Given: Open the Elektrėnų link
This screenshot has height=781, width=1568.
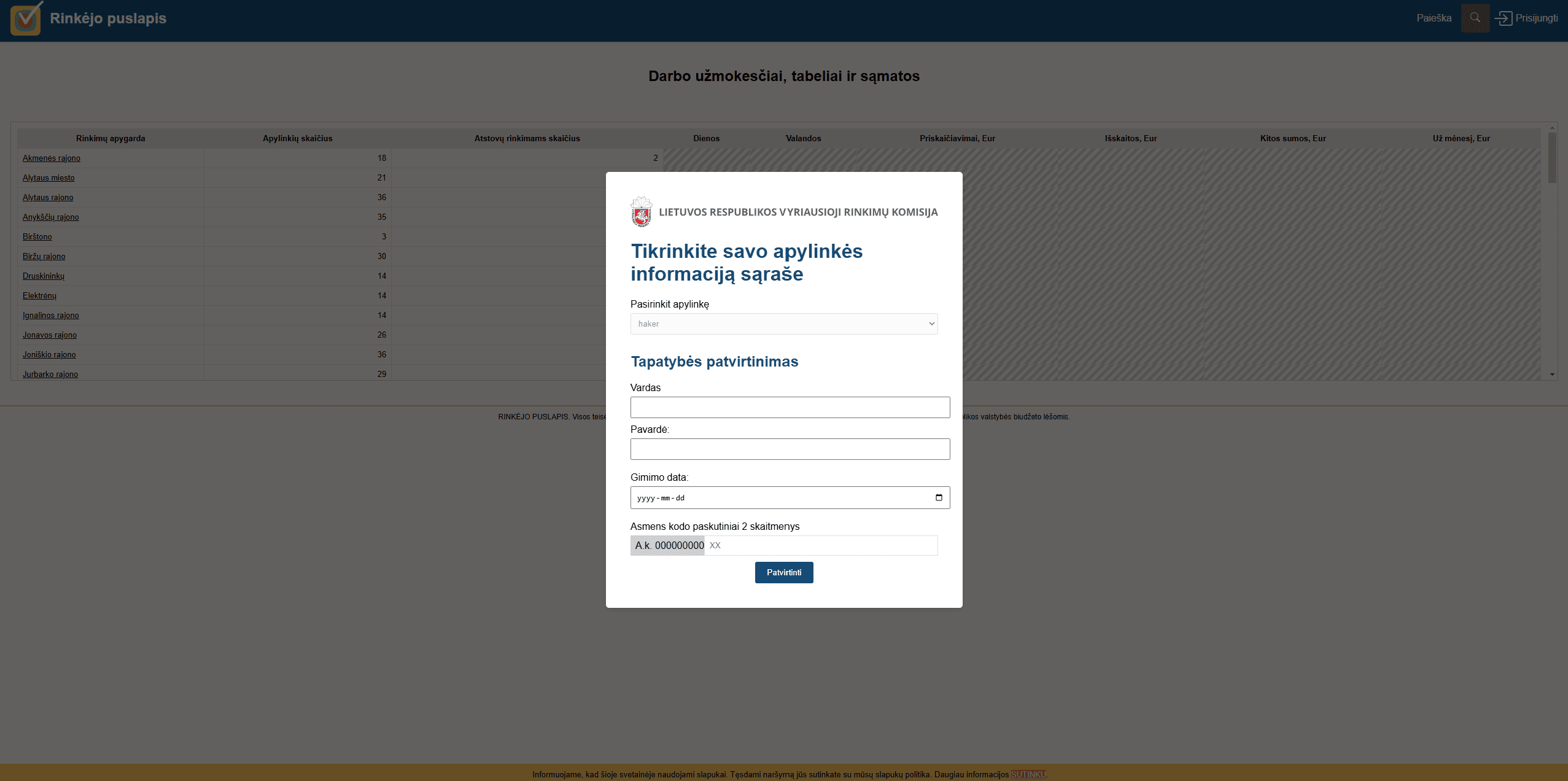Looking at the screenshot, I should (40, 295).
